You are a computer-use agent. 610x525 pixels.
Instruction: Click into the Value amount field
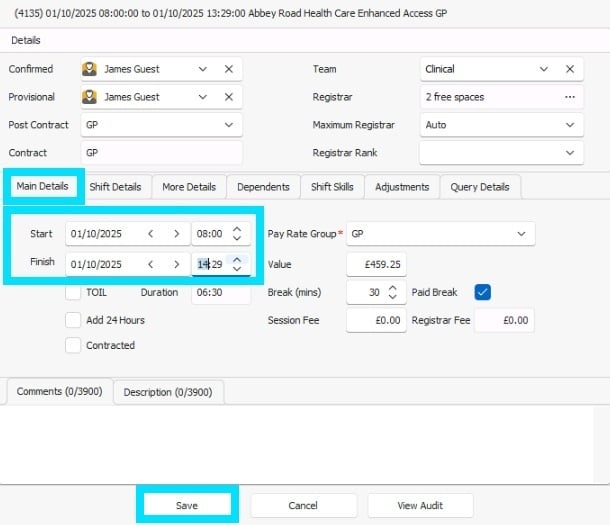376,264
